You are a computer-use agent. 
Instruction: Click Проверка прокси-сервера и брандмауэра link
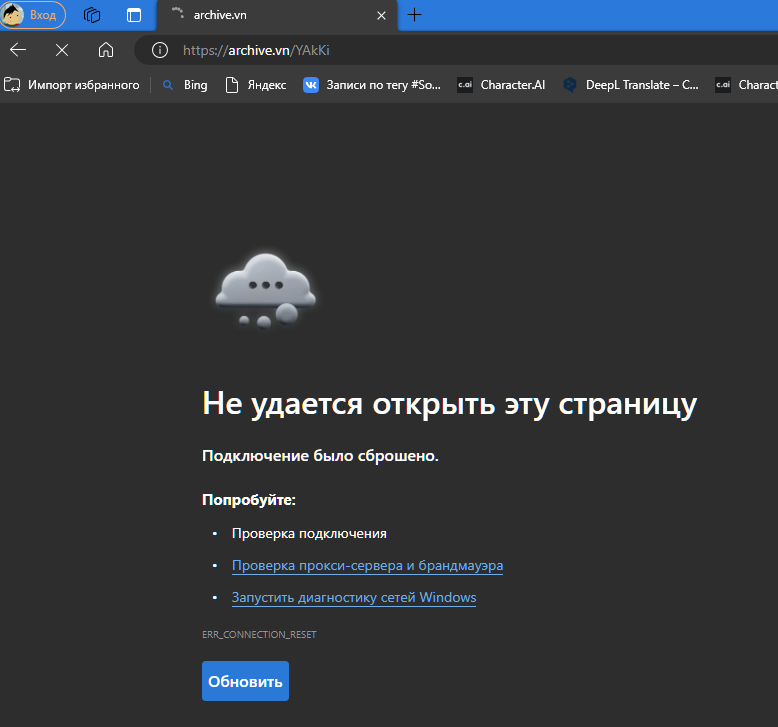point(367,566)
